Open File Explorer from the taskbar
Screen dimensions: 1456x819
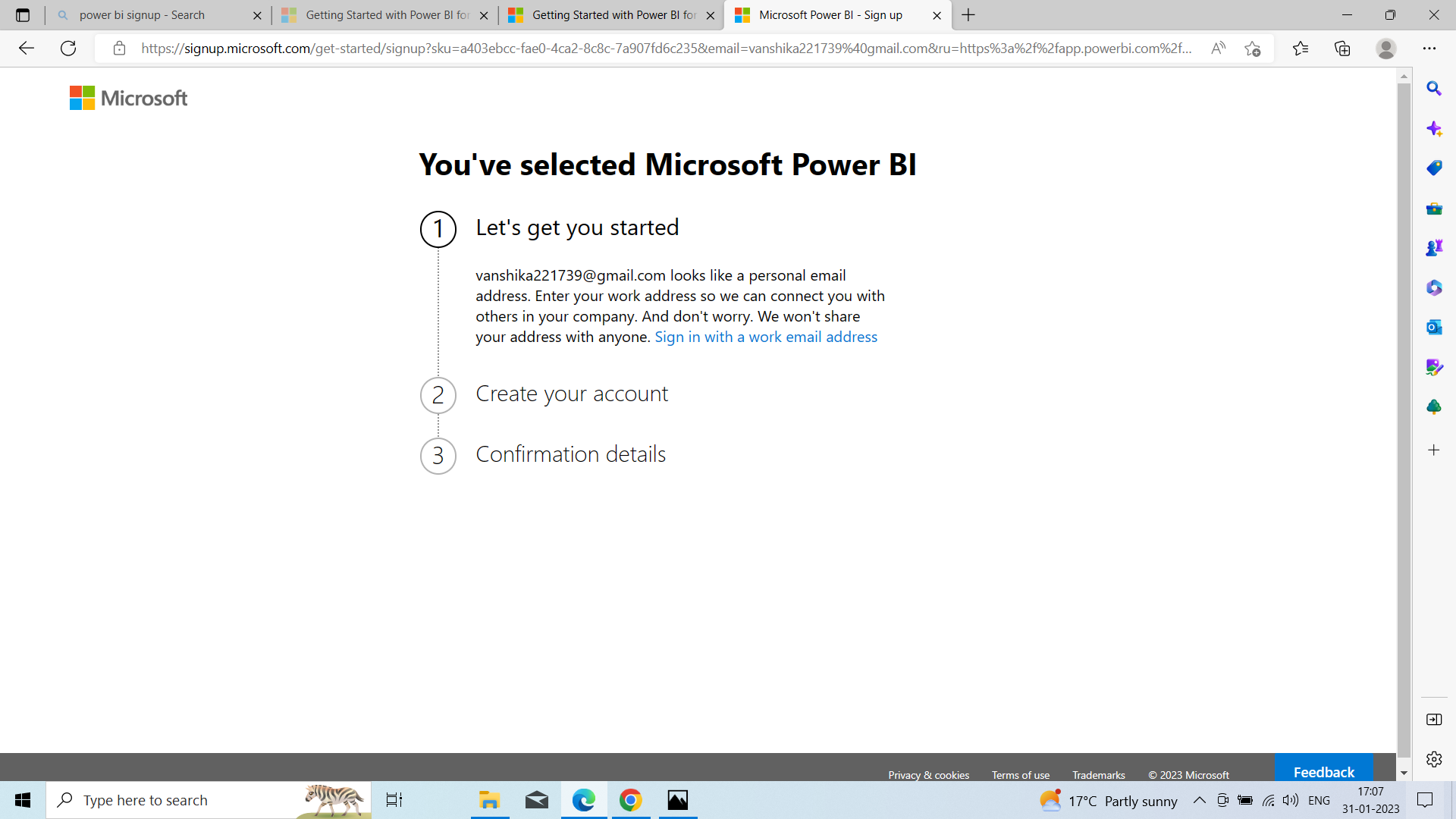pos(489,800)
